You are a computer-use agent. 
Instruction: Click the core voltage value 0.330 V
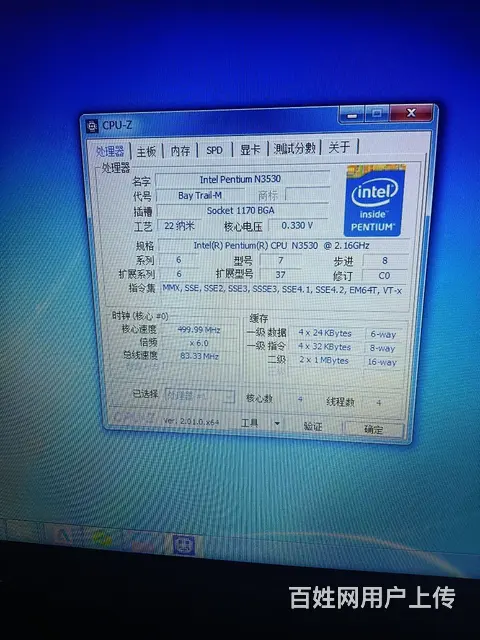(x=298, y=226)
